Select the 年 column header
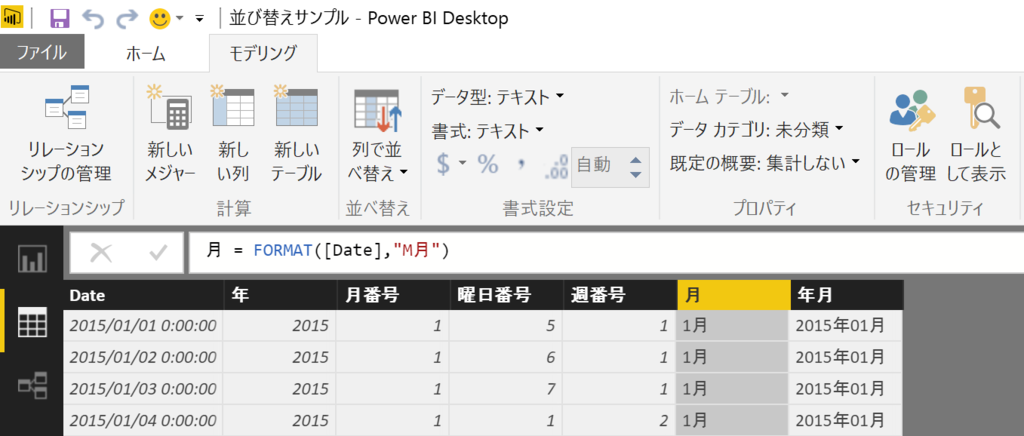 point(280,295)
